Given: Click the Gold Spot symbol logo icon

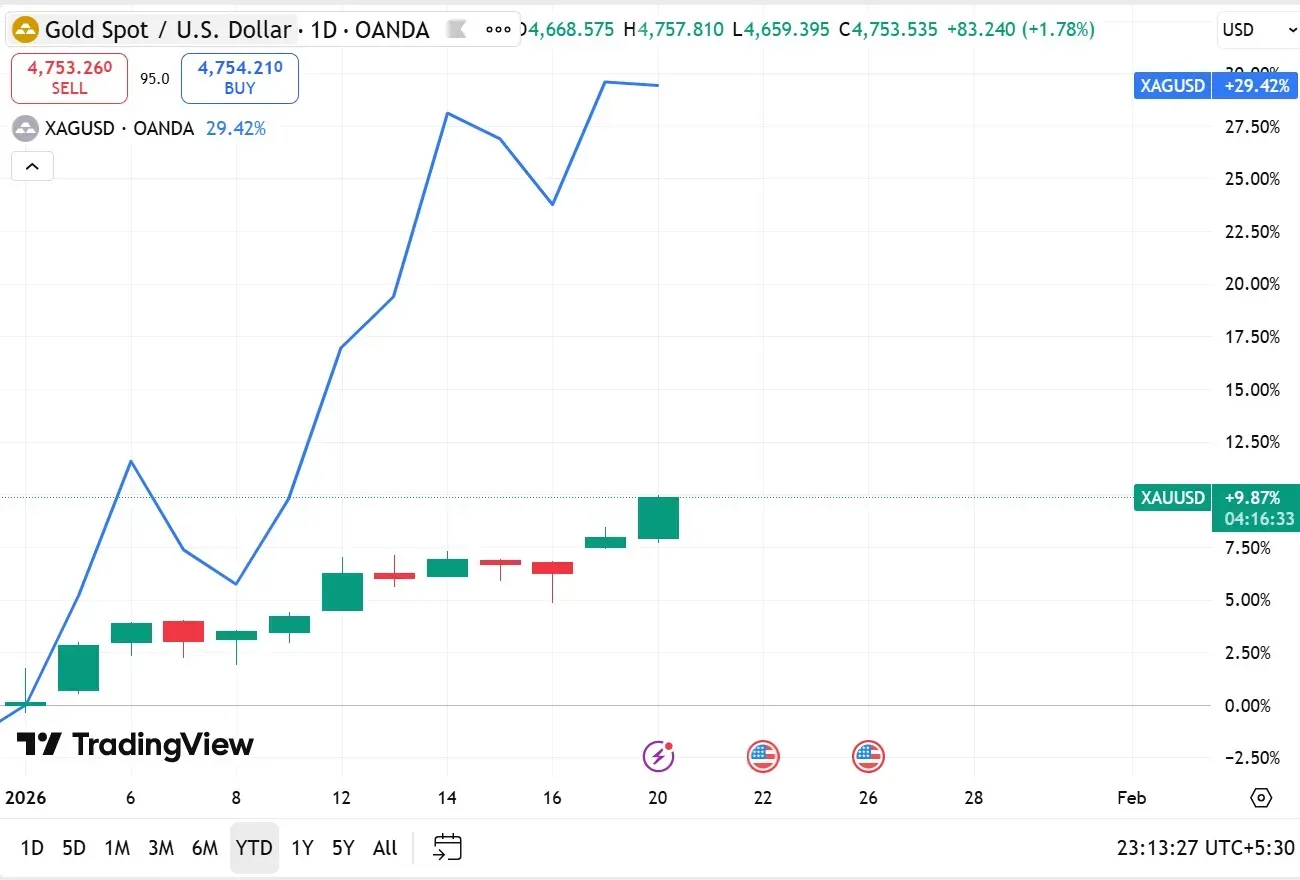Looking at the screenshot, I should coord(26,30).
